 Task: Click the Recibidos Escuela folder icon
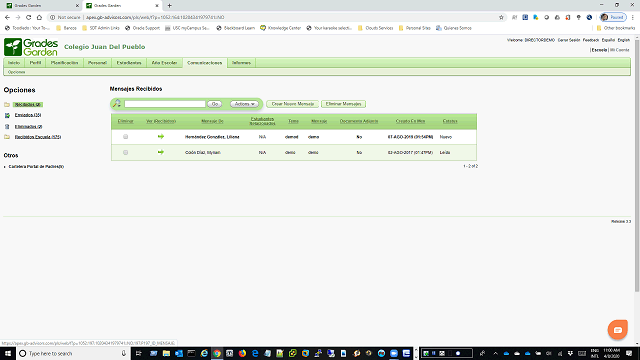pos(7,137)
